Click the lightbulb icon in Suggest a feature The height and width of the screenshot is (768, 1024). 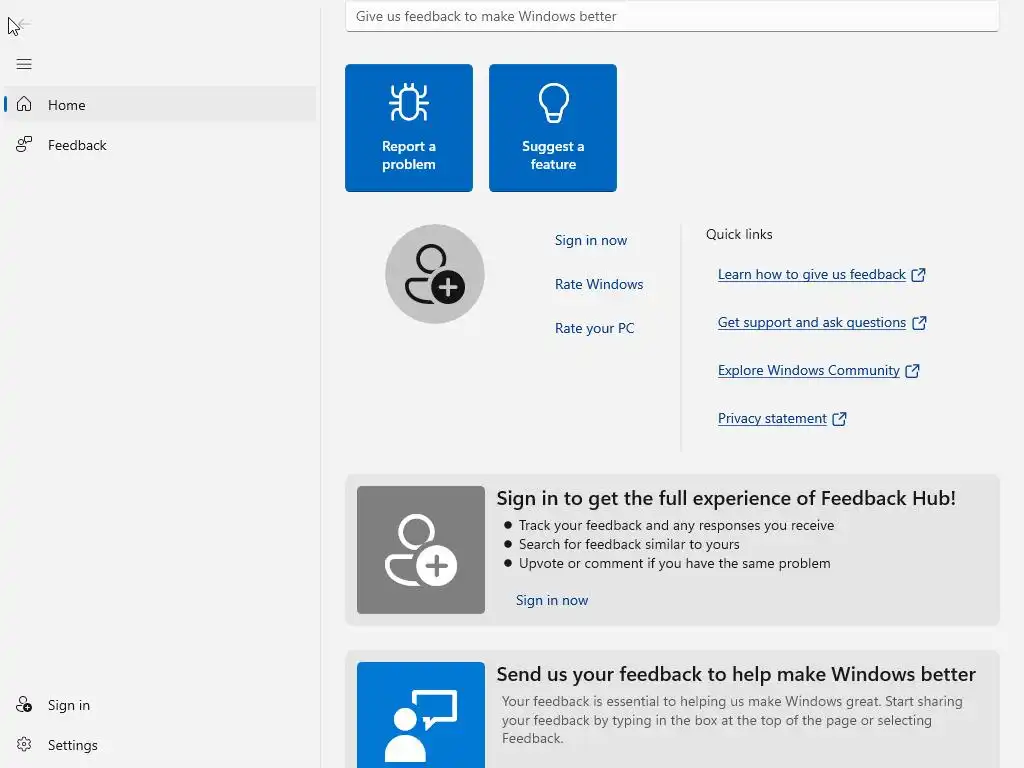pyautogui.click(x=553, y=103)
